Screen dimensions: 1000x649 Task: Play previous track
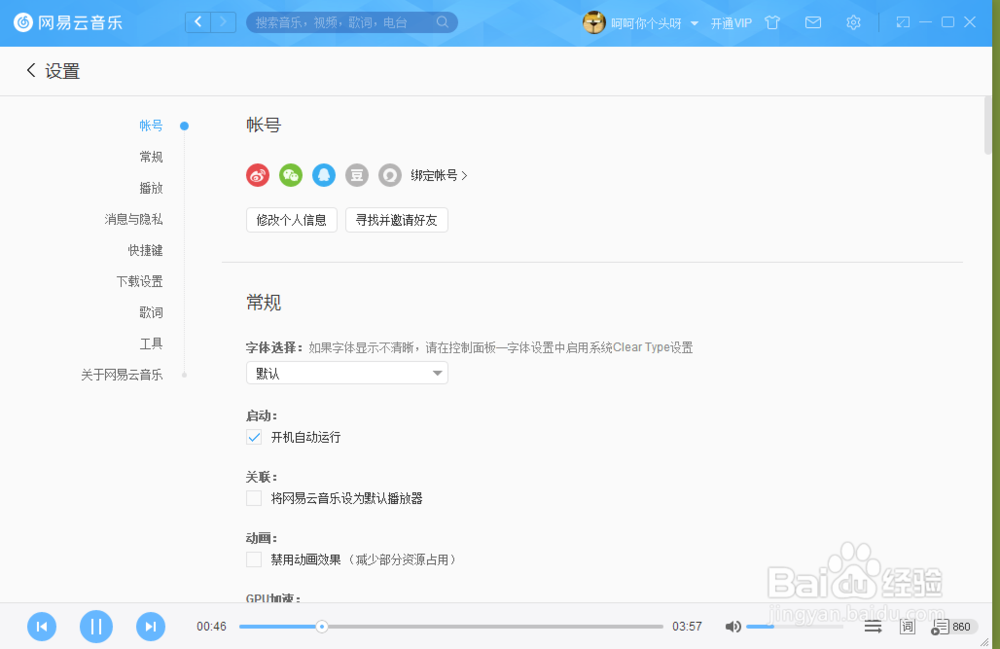41,627
